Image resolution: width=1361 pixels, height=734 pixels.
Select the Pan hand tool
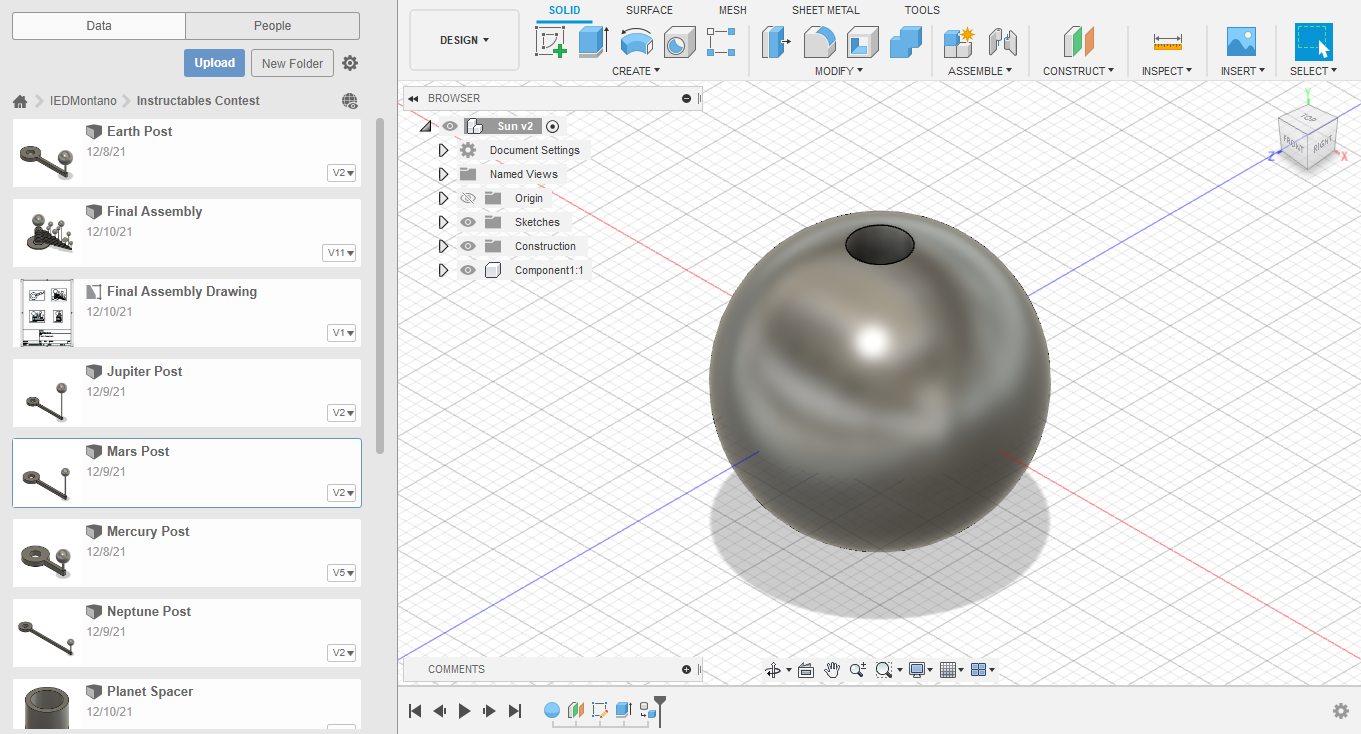(831, 670)
